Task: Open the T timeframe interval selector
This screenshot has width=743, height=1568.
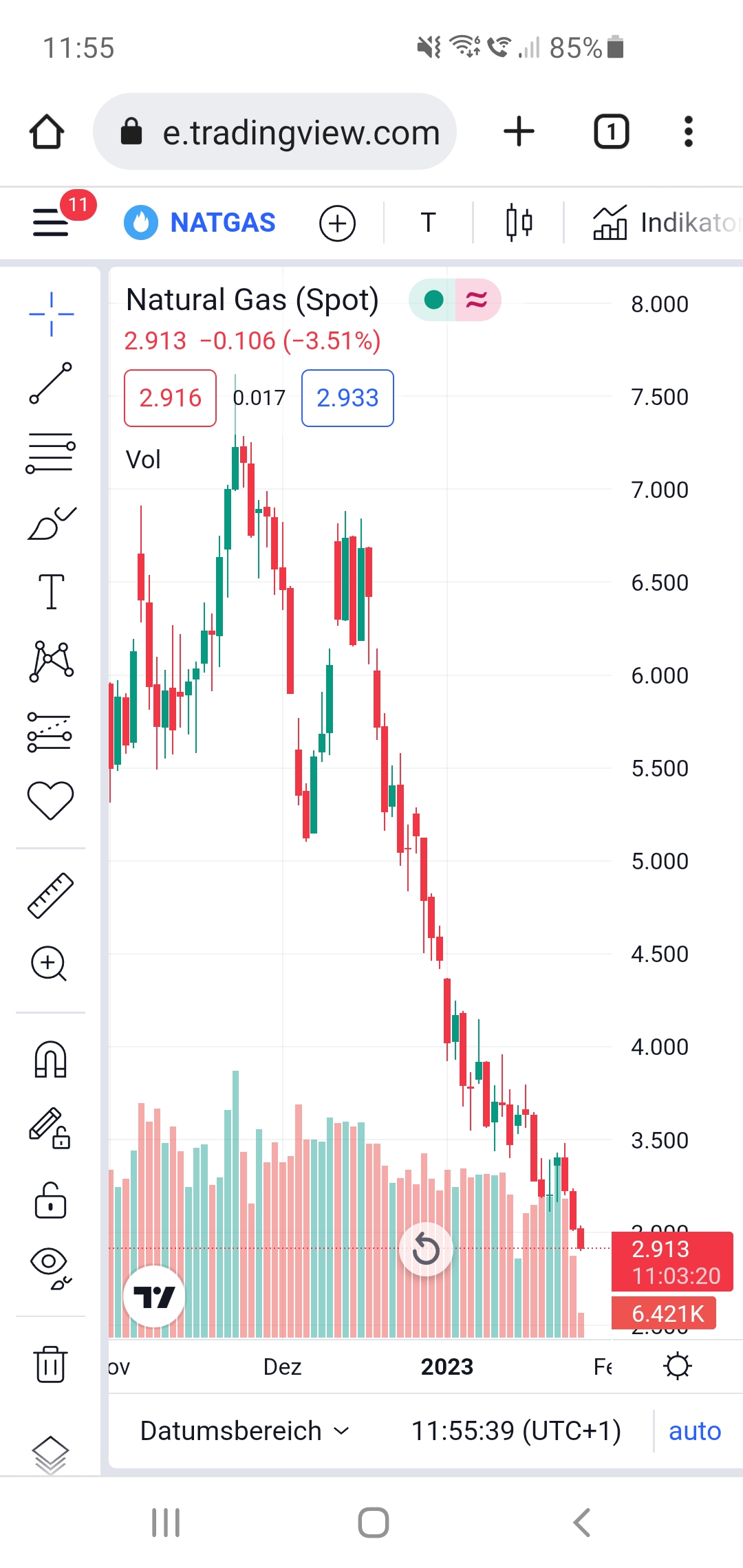Action: [x=428, y=223]
